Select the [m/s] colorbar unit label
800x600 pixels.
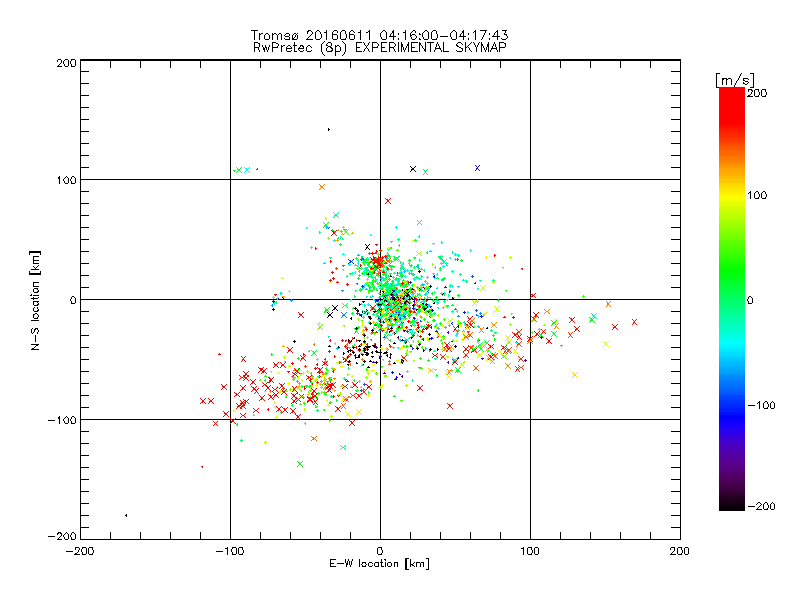[x=734, y=80]
